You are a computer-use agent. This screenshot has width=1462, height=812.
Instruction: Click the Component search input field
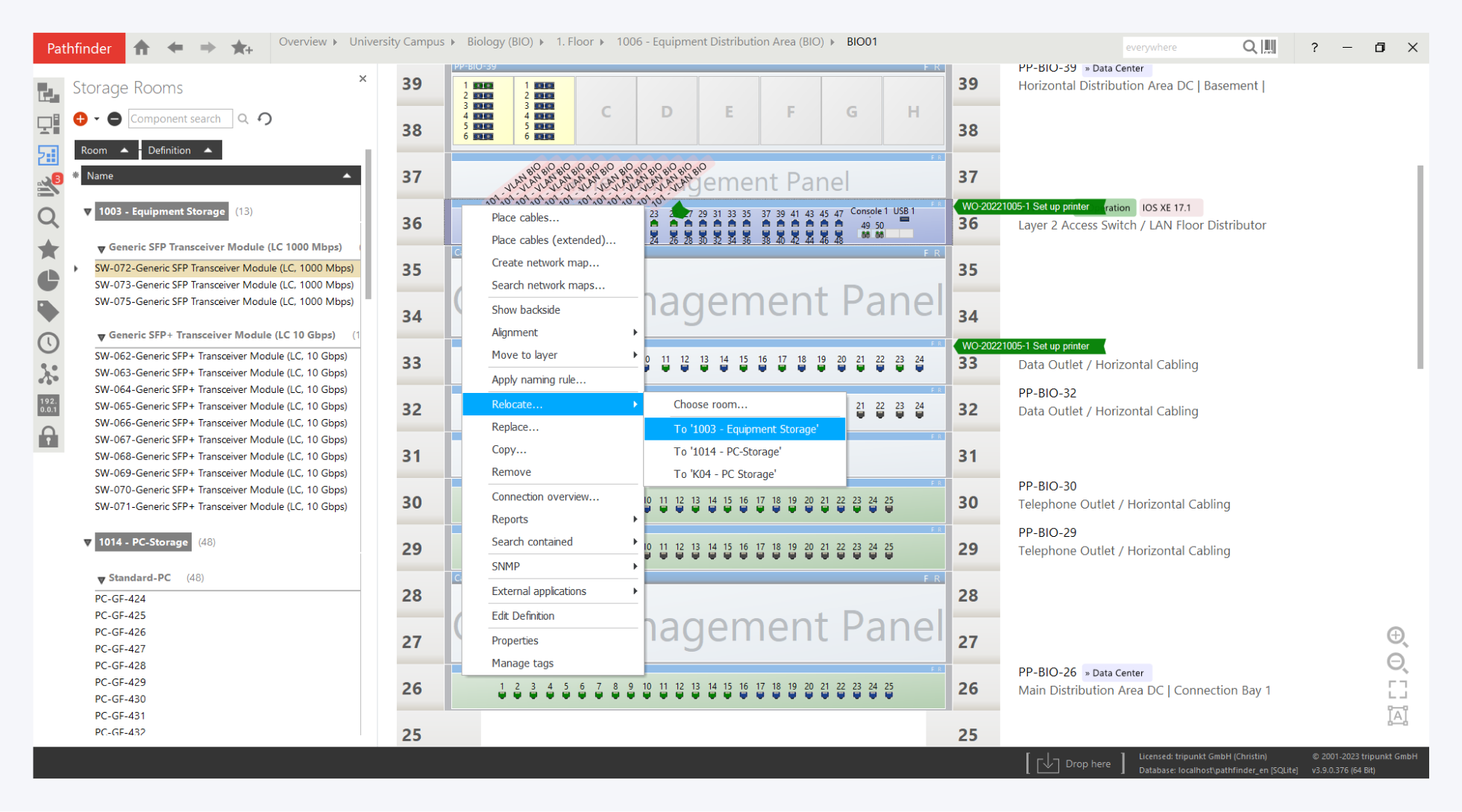(x=179, y=119)
